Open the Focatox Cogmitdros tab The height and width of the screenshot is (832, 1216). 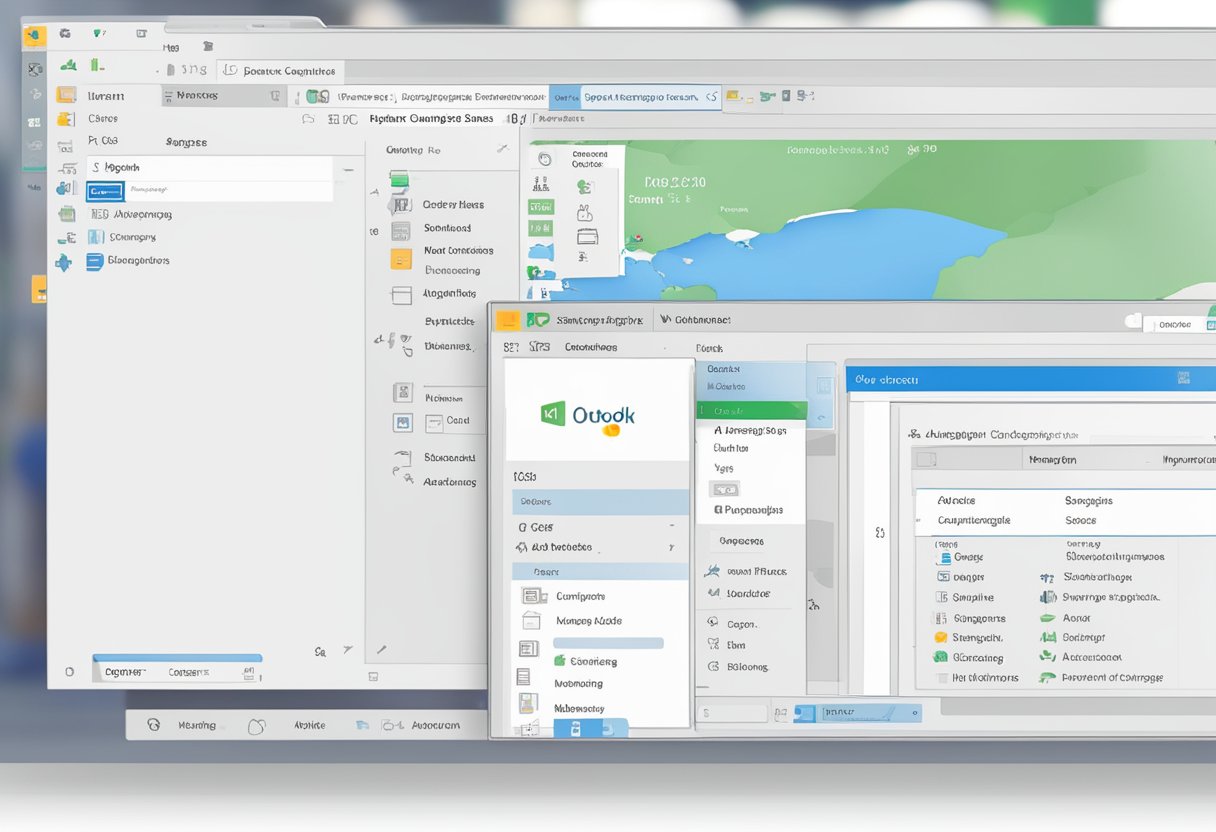tap(280, 71)
